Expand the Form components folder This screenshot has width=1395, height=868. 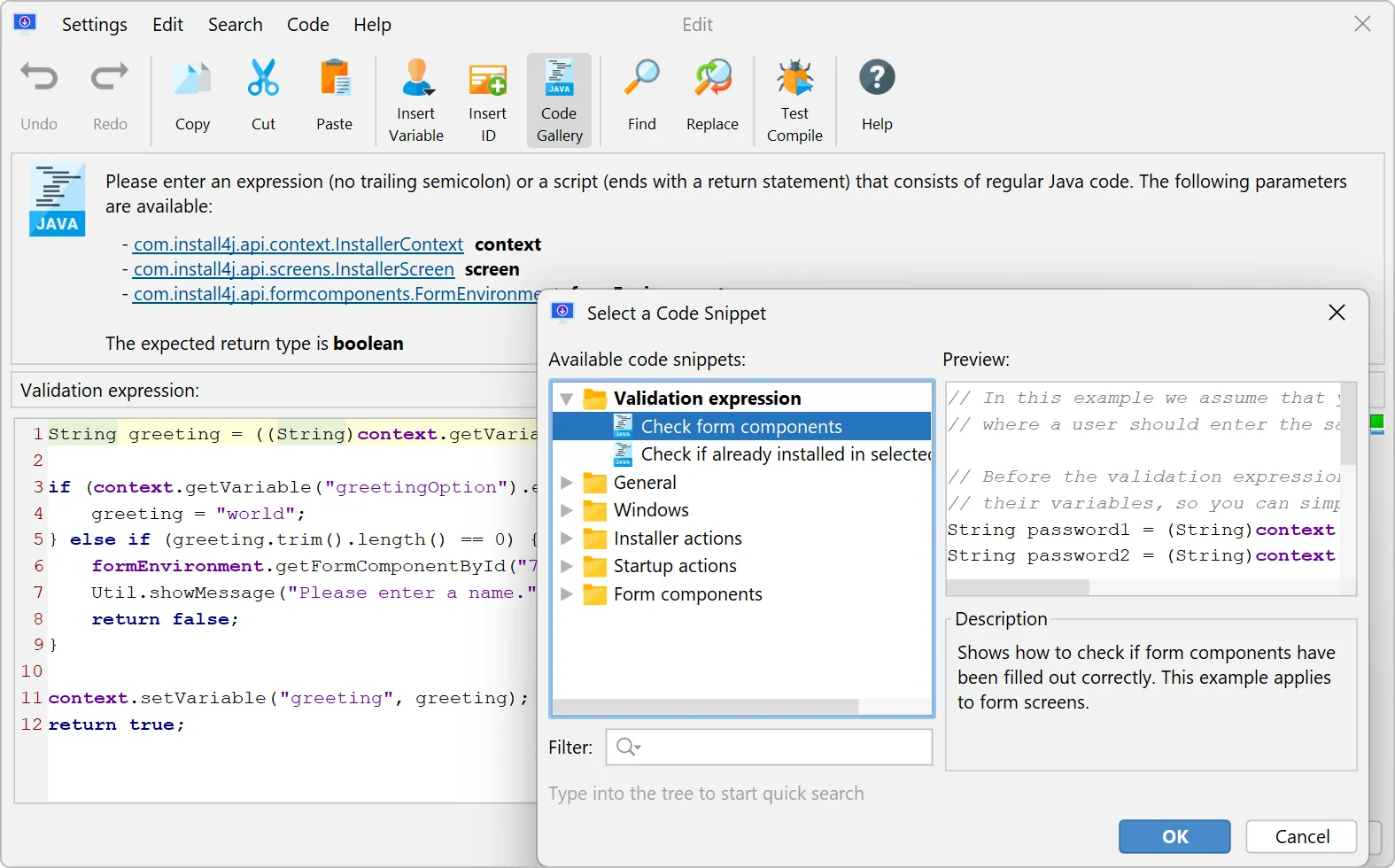coord(567,594)
